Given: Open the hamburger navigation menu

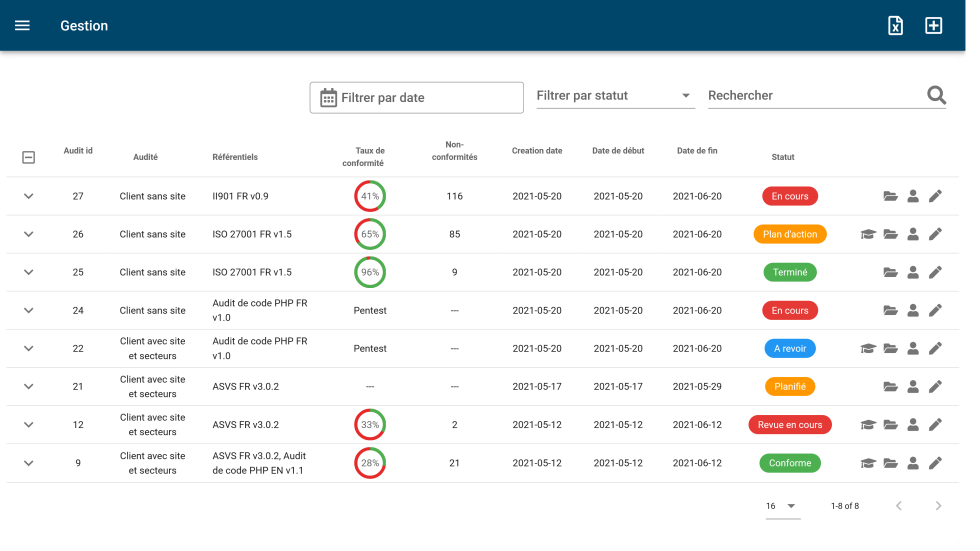Looking at the screenshot, I should pos(22,26).
